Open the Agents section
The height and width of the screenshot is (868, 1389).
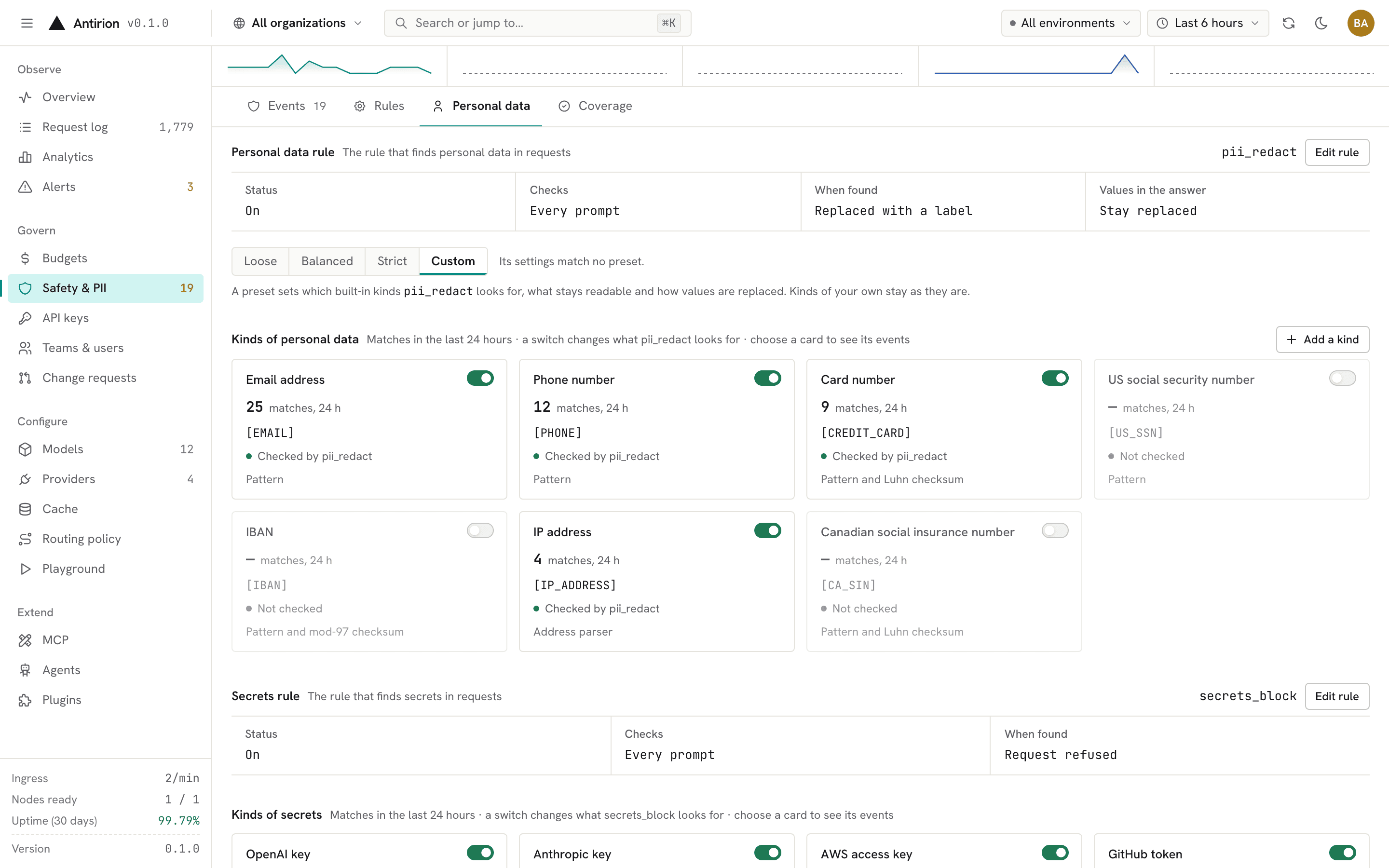pos(106,670)
